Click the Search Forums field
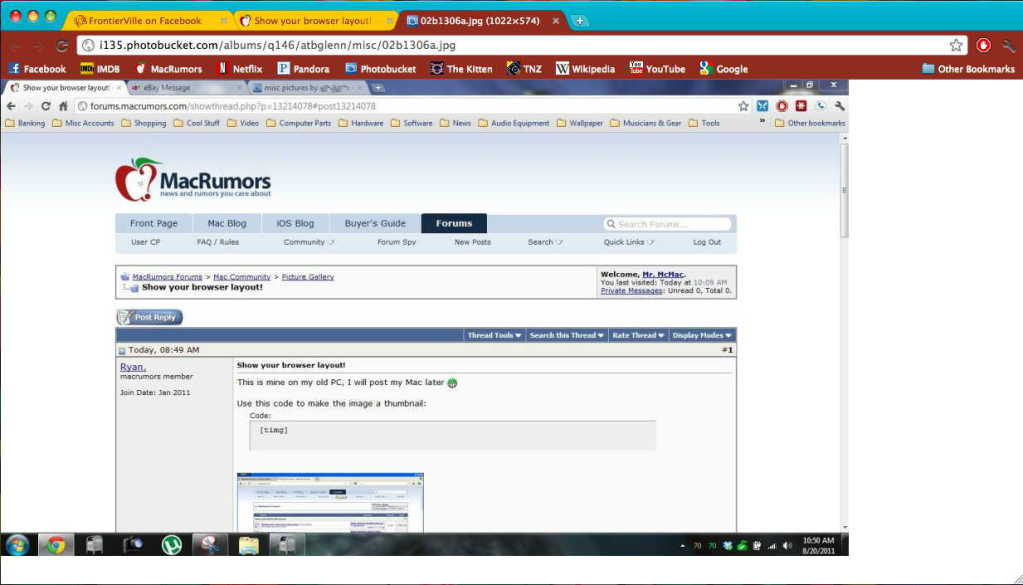1023x585 pixels. pos(667,224)
